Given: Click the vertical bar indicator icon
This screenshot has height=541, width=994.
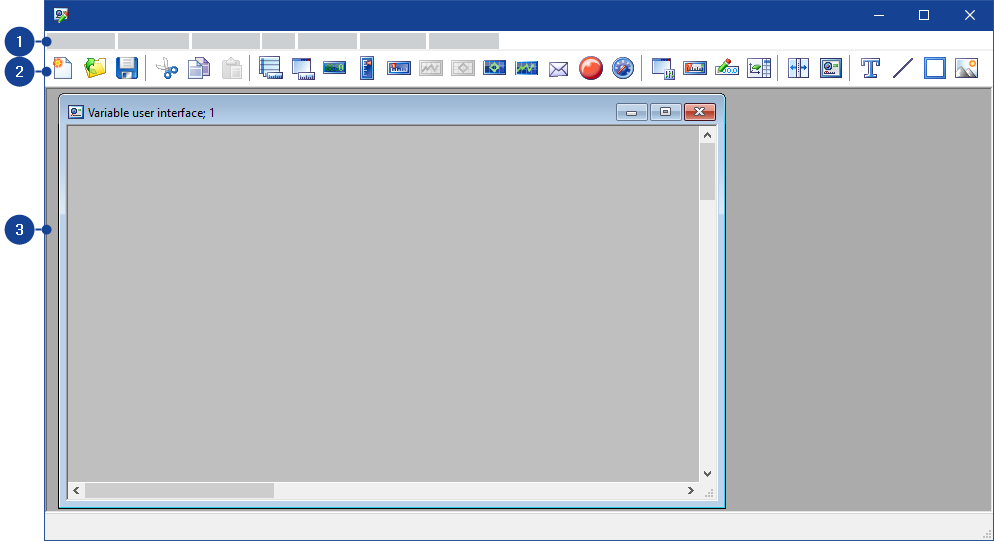Looking at the screenshot, I should click(367, 68).
